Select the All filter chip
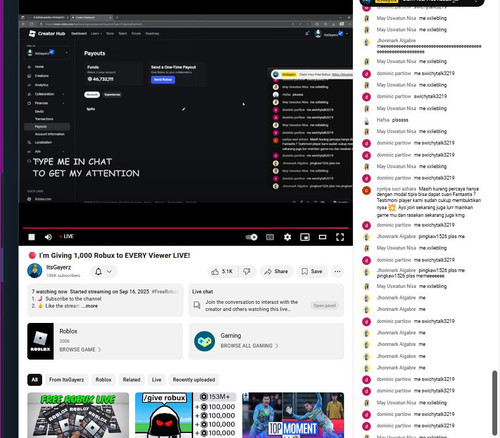Screen dimensions: 500x438 pyautogui.click(x=35, y=380)
